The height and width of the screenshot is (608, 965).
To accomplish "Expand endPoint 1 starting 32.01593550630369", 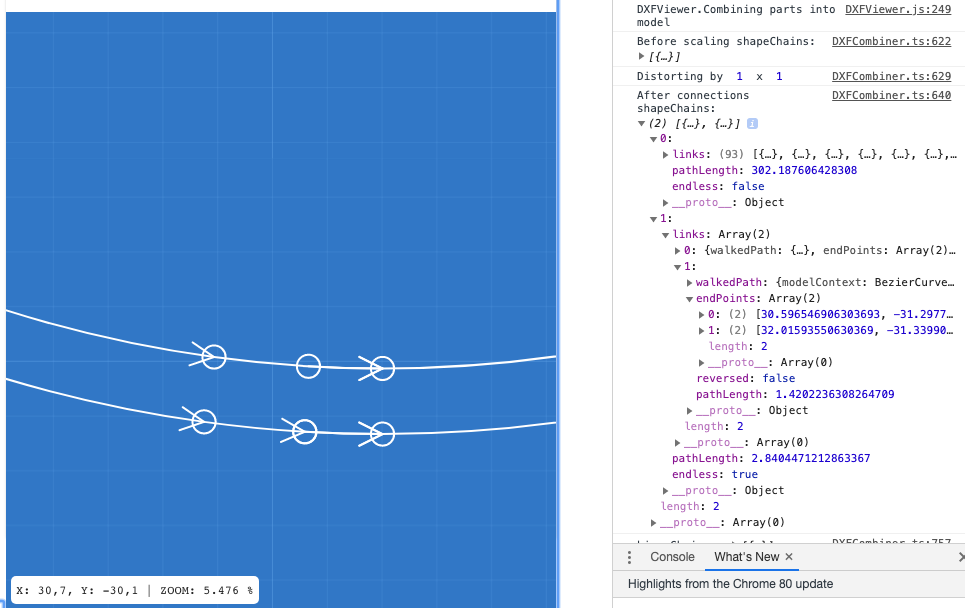I will [x=702, y=330].
